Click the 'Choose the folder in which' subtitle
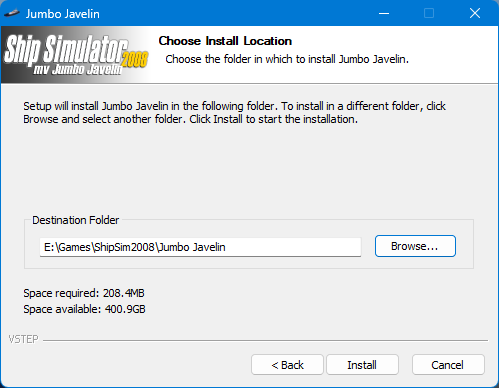 (x=287, y=59)
